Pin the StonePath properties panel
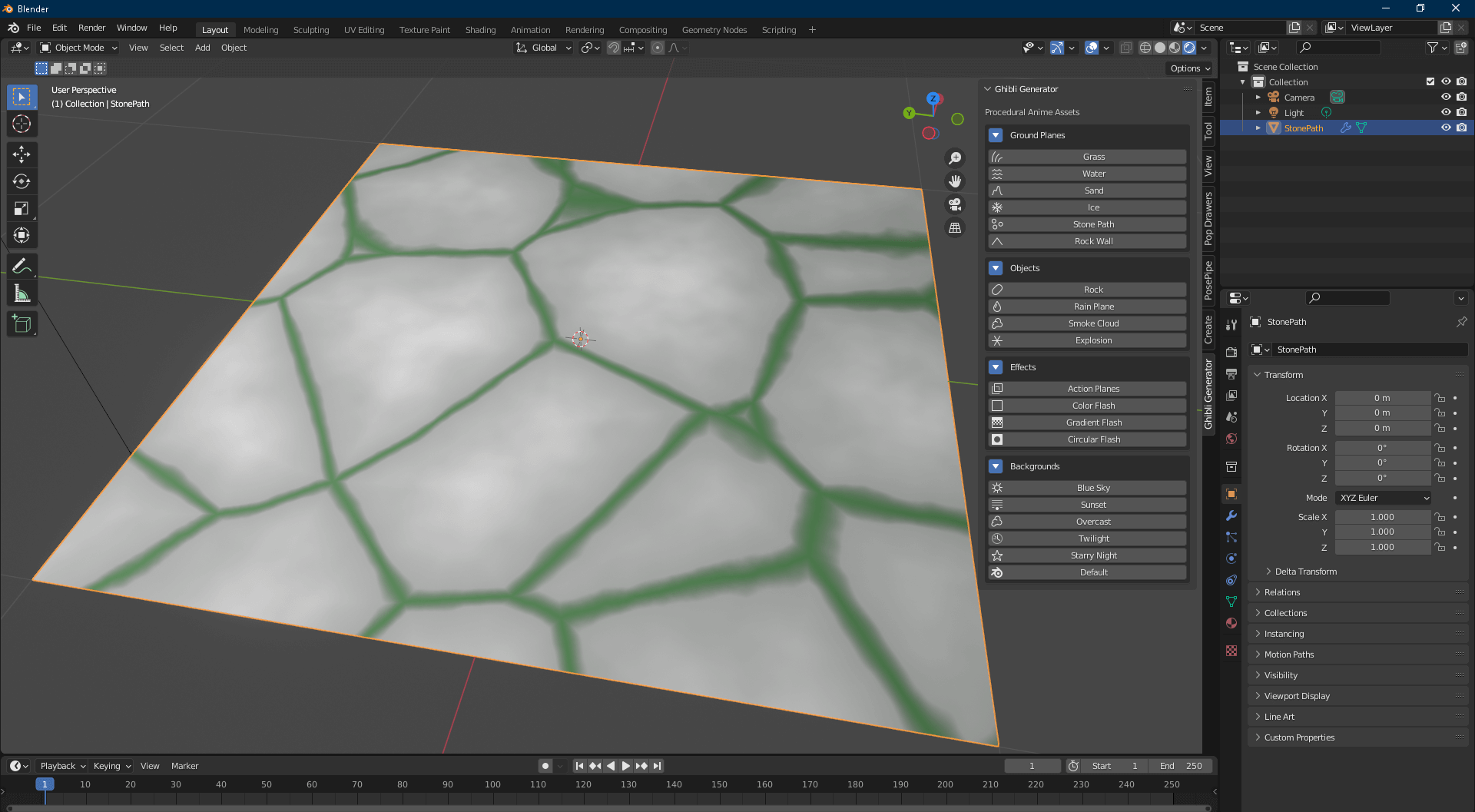The height and width of the screenshot is (812, 1475). click(1461, 322)
